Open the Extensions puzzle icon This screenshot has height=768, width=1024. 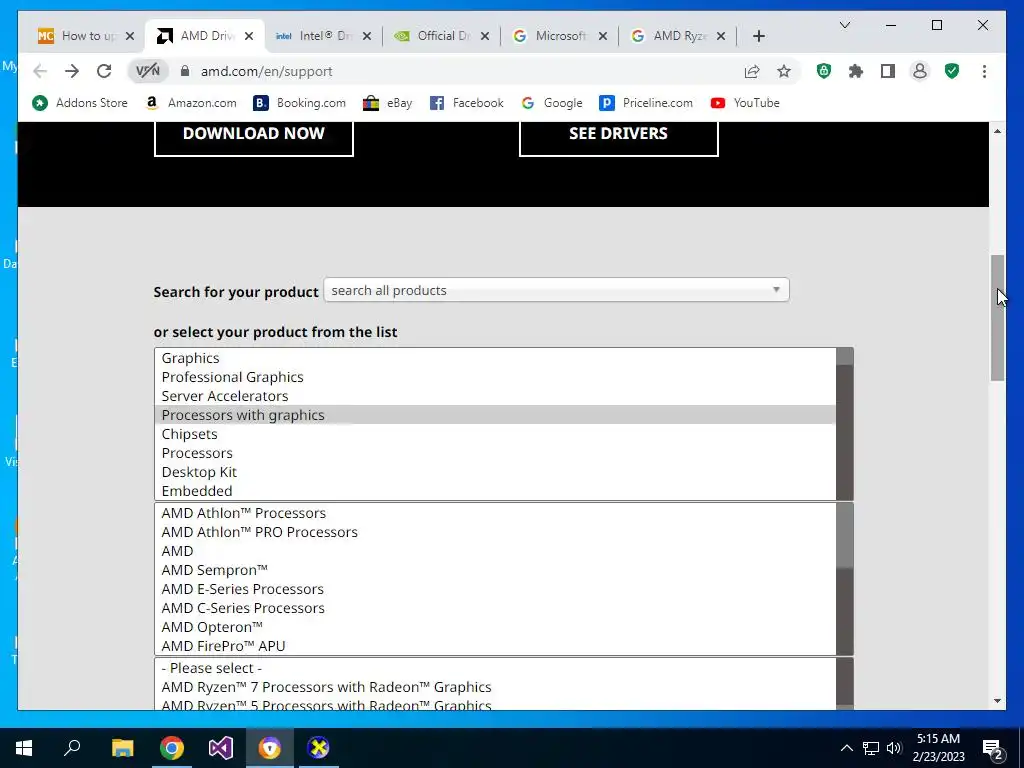[x=856, y=71]
